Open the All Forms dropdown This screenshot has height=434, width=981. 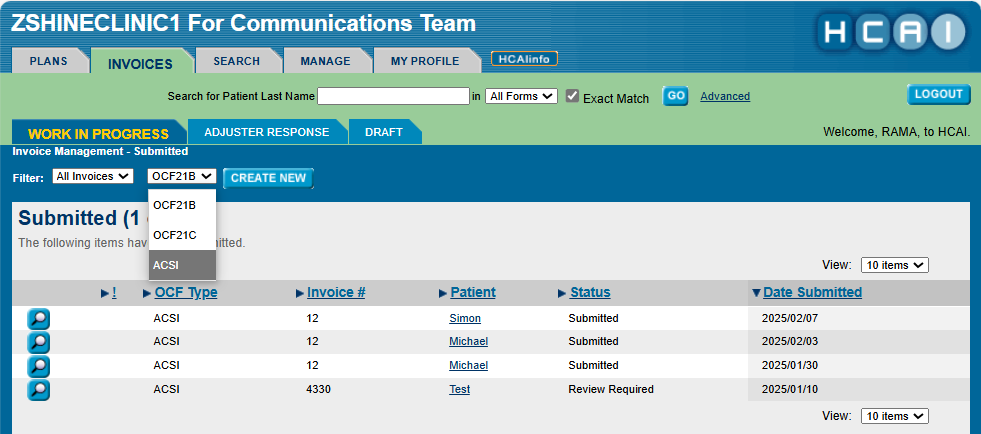[521, 96]
